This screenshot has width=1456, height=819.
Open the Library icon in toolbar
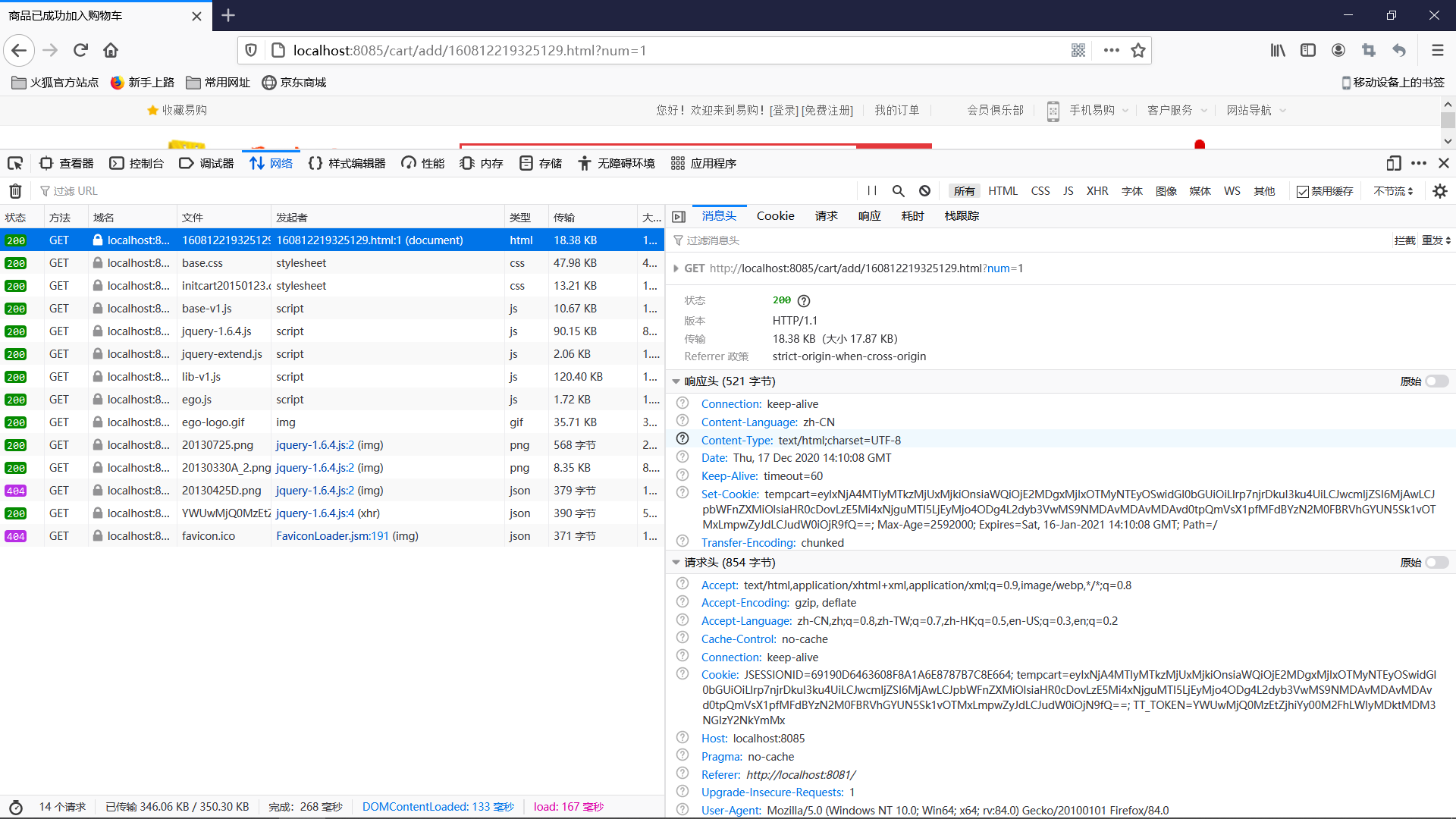1278,50
